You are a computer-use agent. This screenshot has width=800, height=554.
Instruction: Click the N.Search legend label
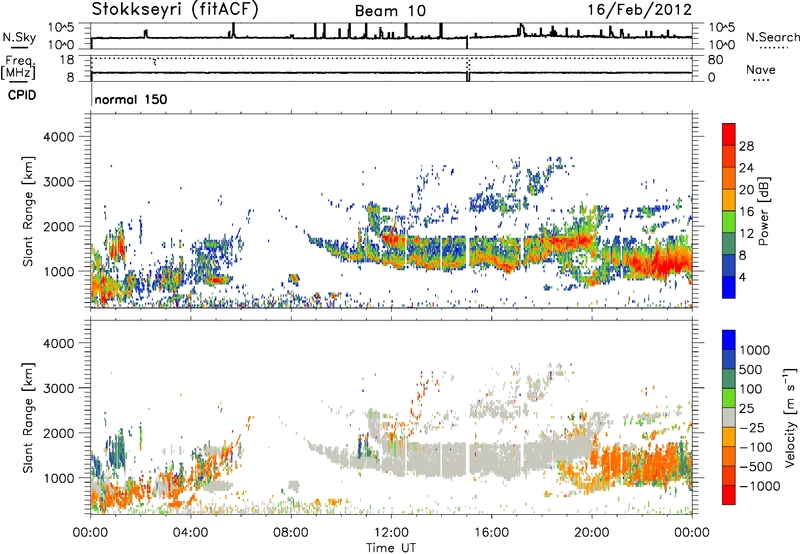click(773, 37)
